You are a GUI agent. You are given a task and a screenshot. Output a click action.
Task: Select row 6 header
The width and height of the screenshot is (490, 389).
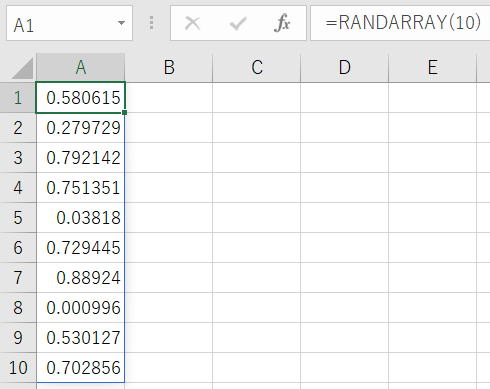18,248
